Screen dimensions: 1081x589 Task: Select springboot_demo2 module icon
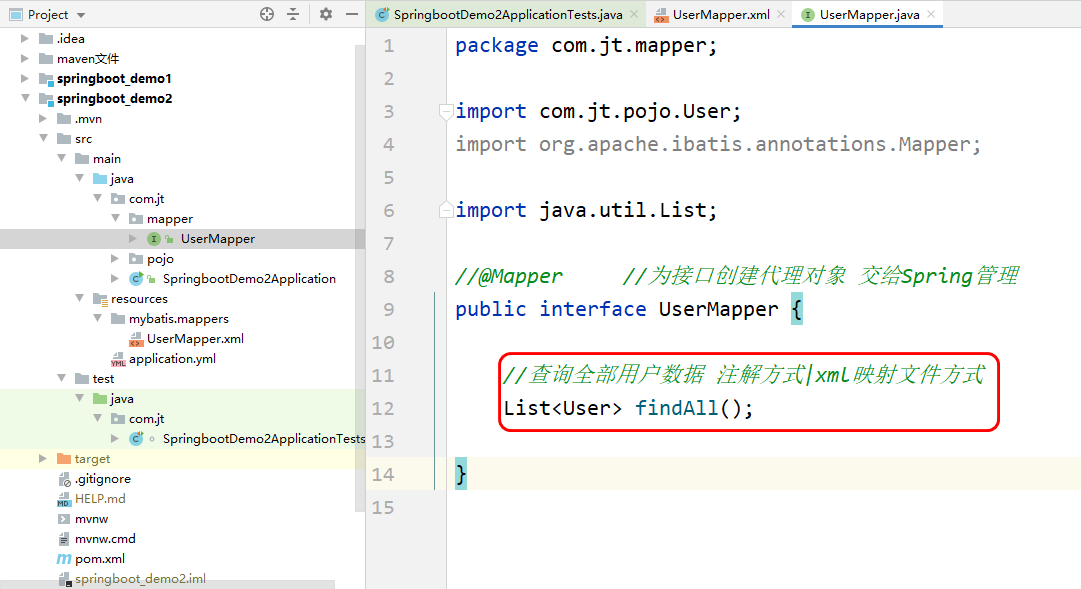click(x=46, y=99)
